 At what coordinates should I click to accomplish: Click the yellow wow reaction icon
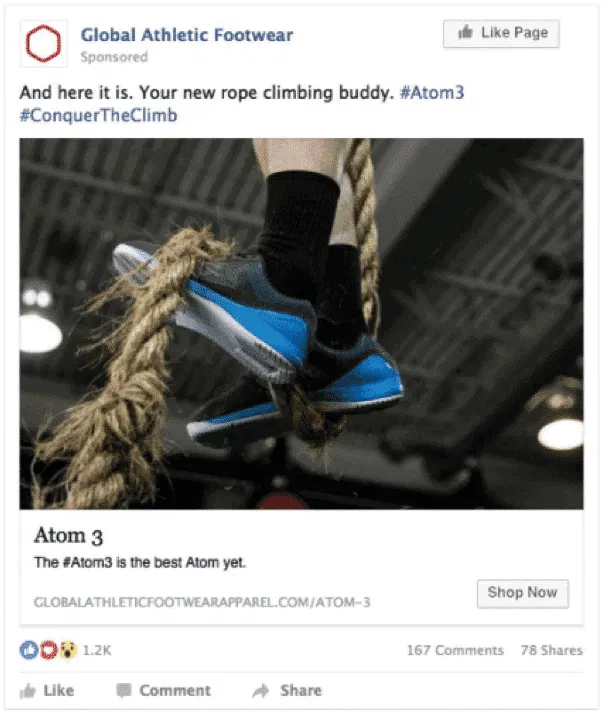67,650
